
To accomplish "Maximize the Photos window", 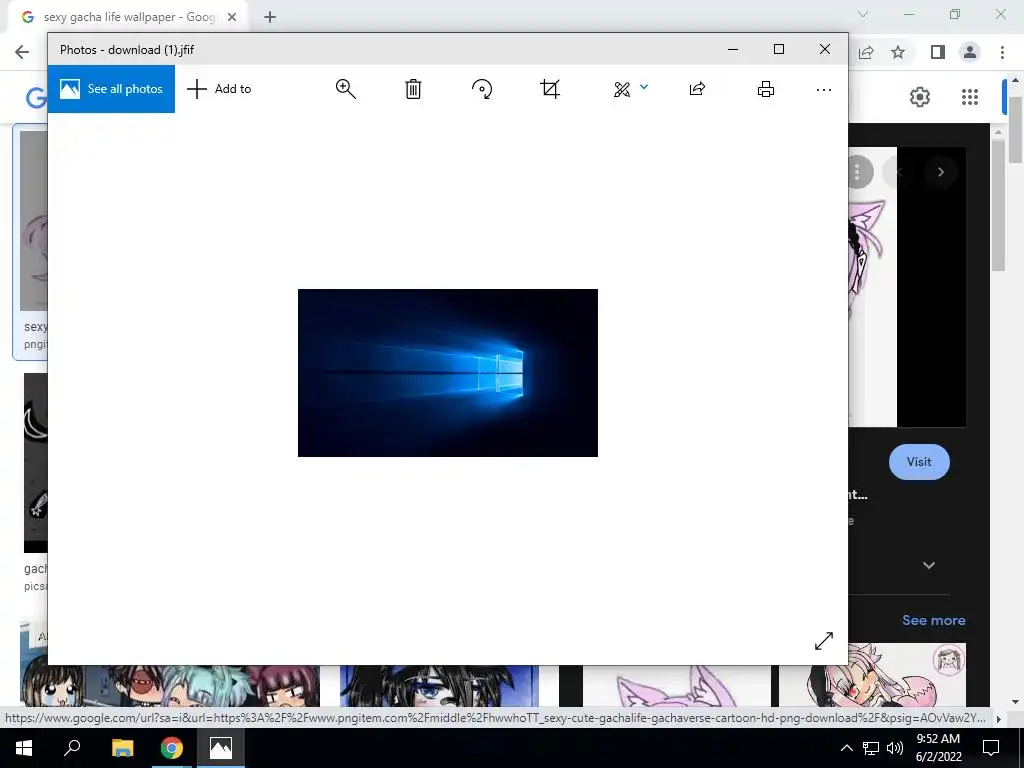I will 778,49.
